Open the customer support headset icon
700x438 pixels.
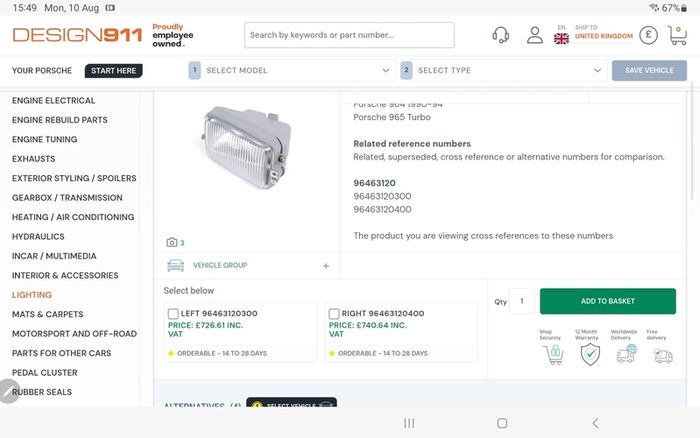500,35
